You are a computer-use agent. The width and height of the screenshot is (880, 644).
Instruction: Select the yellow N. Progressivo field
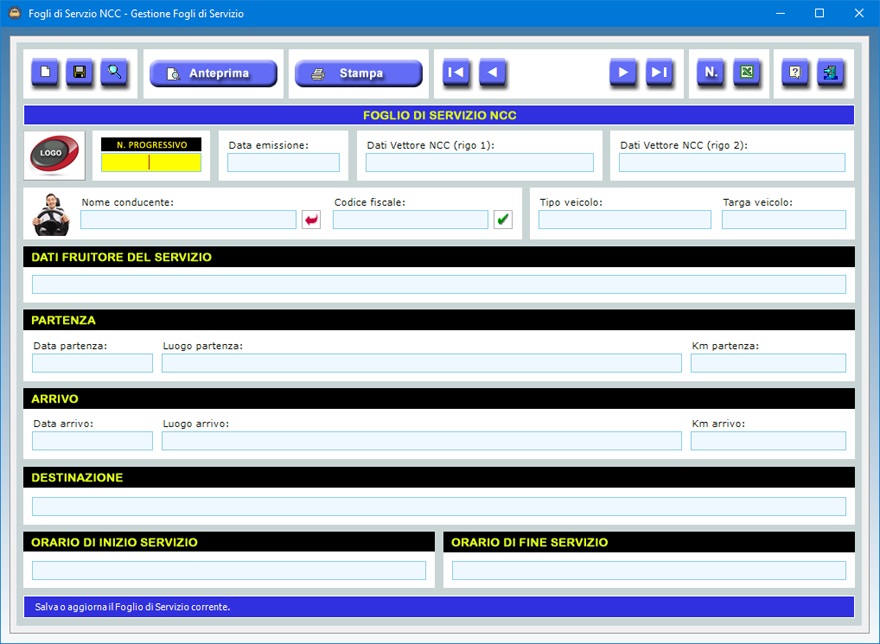151,163
